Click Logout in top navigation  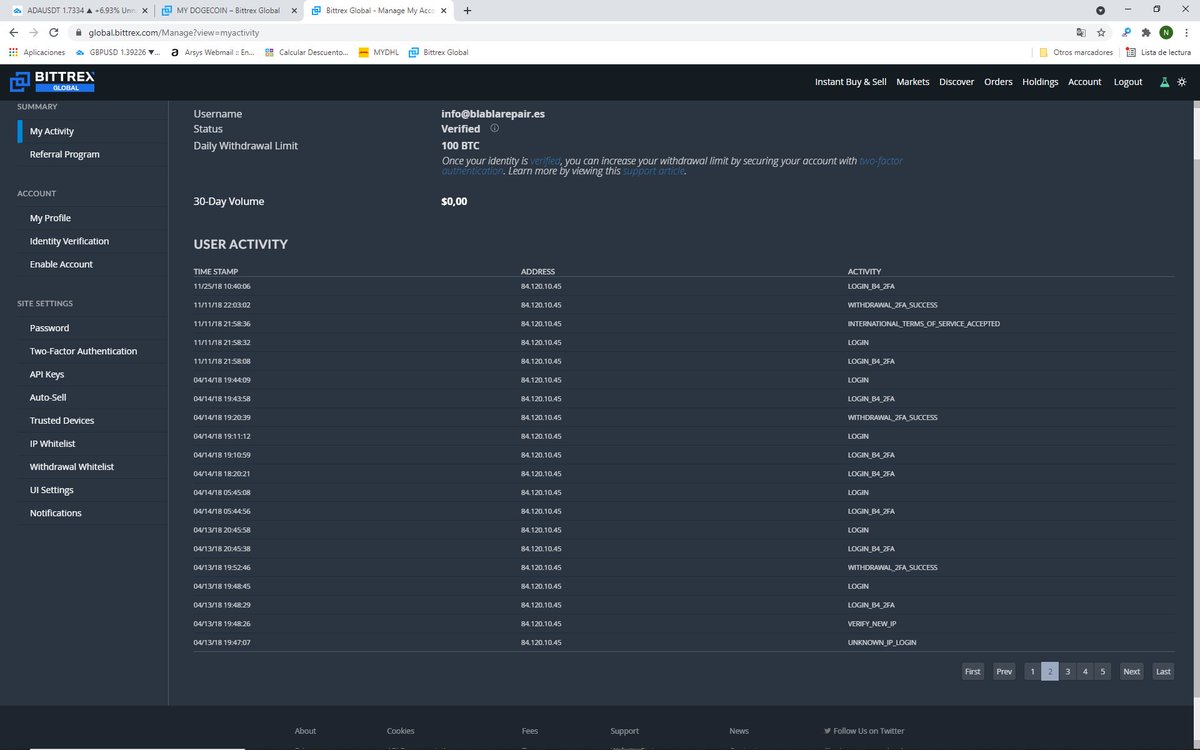[x=1128, y=82]
